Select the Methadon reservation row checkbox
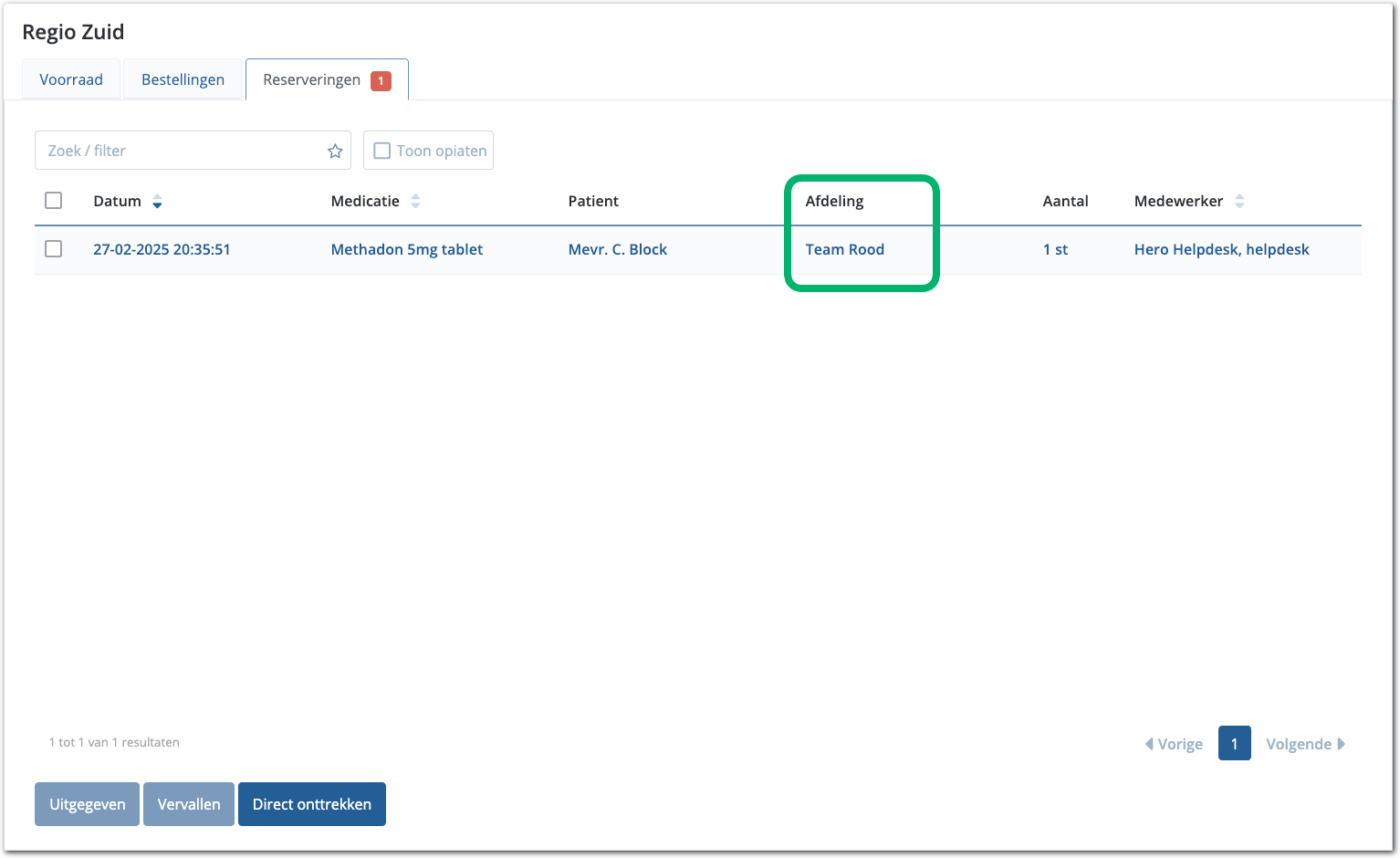 [x=54, y=249]
